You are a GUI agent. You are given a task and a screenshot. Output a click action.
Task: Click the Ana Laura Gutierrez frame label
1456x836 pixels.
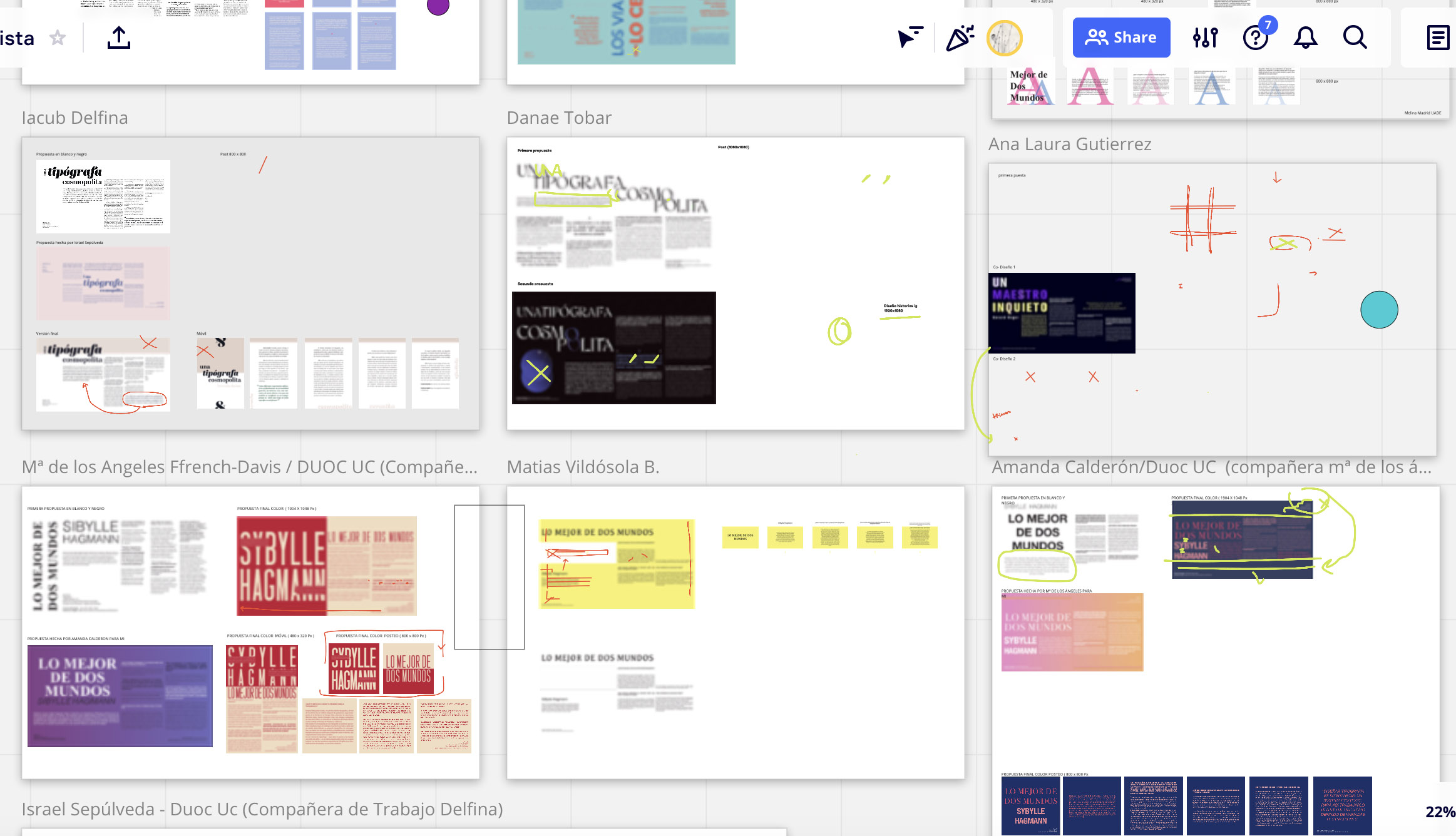click(x=1070, y=144)
